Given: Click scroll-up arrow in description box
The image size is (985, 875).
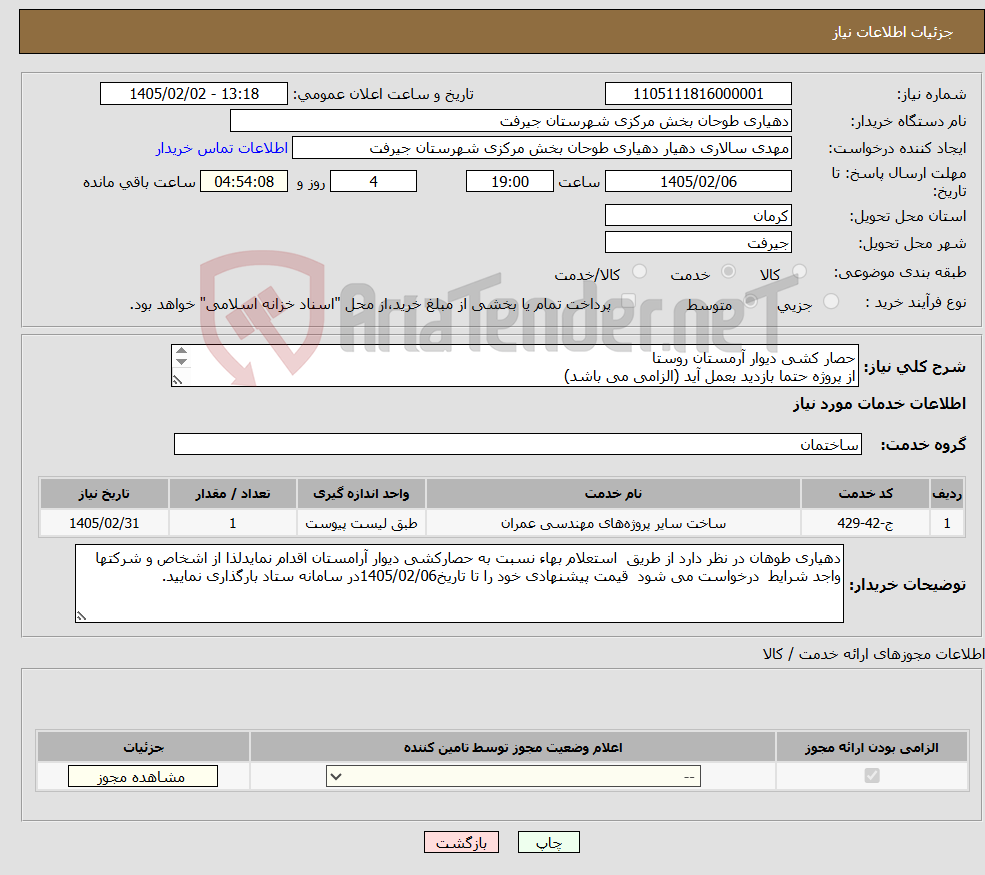Looking at the screenshot, I should 182,351.
